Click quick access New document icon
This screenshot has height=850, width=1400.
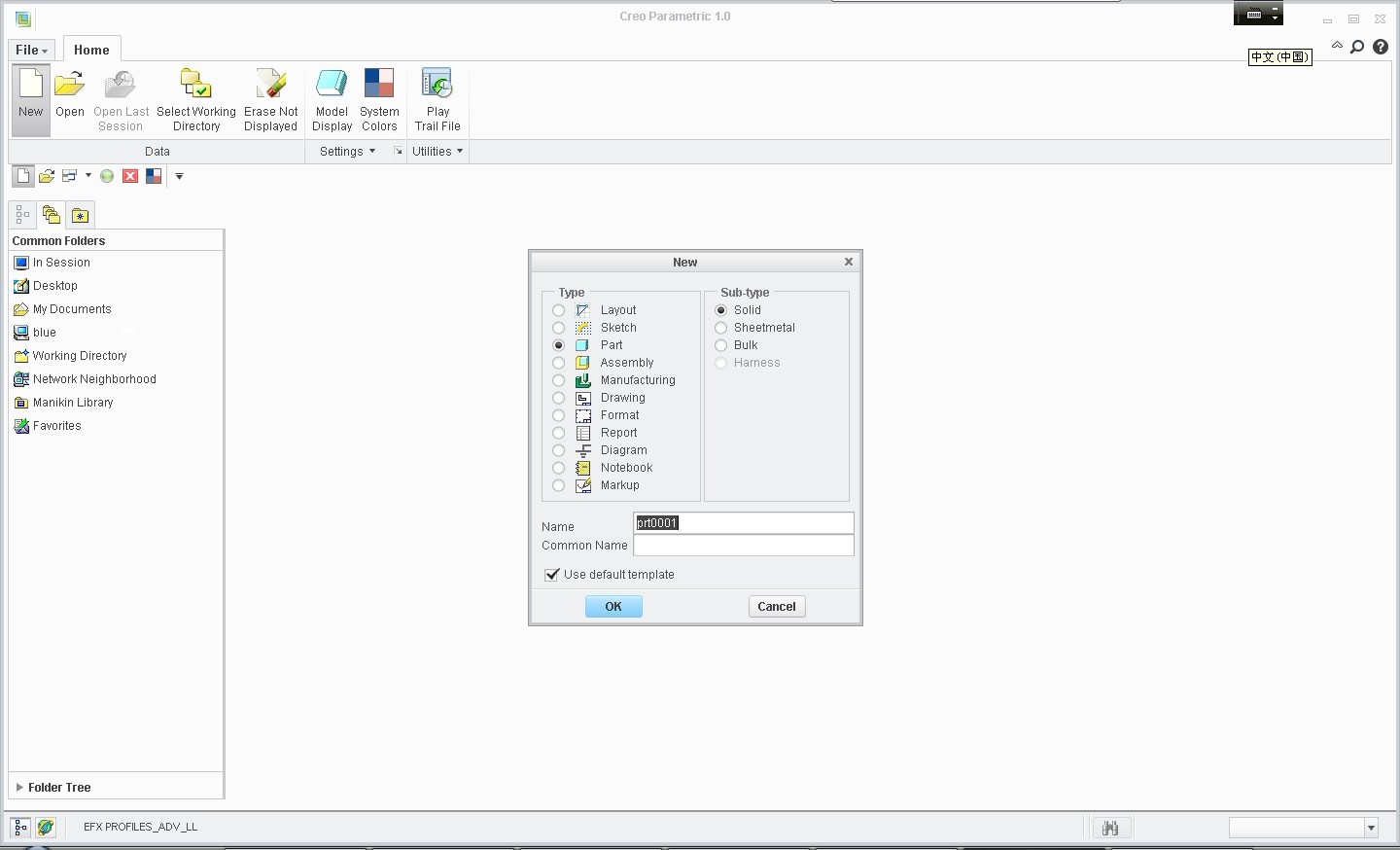[23, 176]
